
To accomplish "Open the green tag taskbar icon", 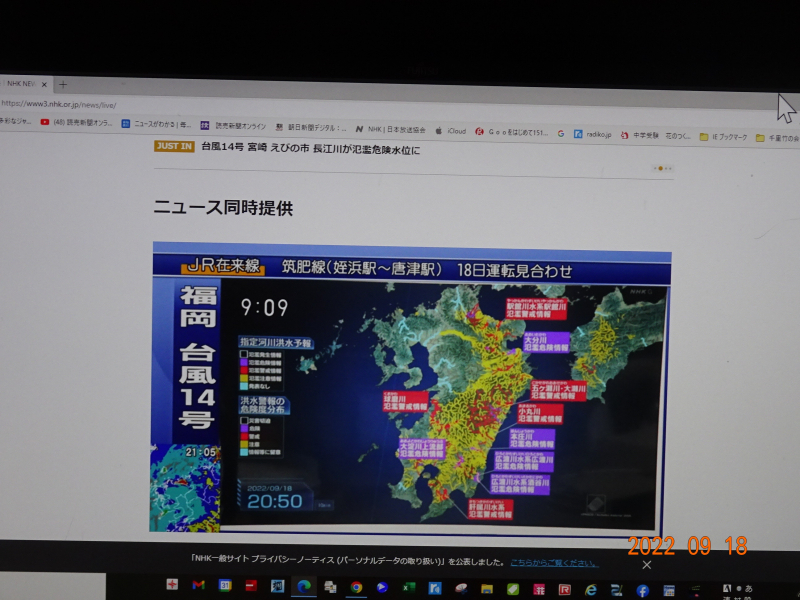I will 513,589.
